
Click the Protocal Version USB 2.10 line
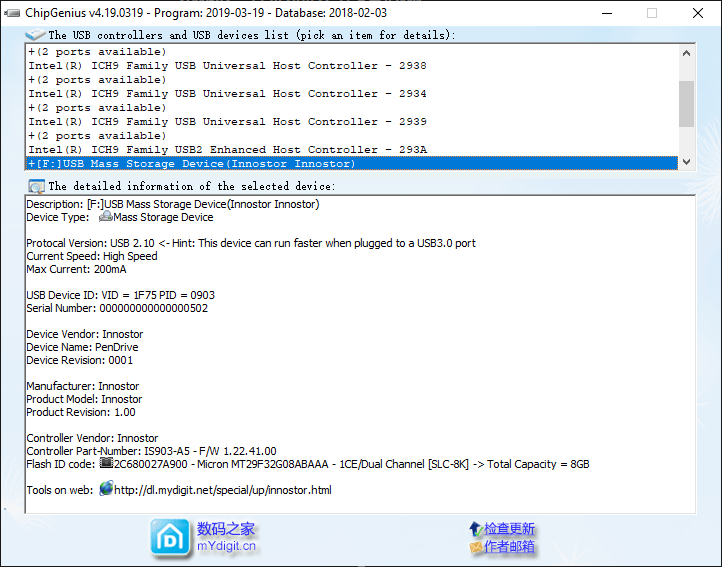251,243
